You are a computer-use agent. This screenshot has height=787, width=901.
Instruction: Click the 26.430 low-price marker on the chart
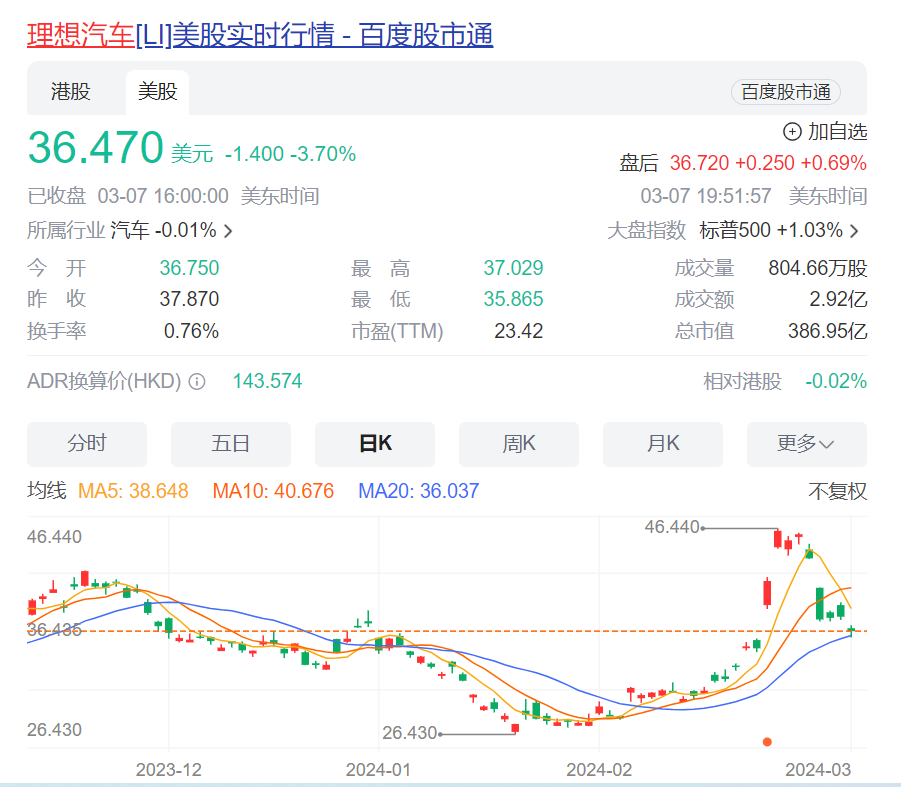point(410,733)
